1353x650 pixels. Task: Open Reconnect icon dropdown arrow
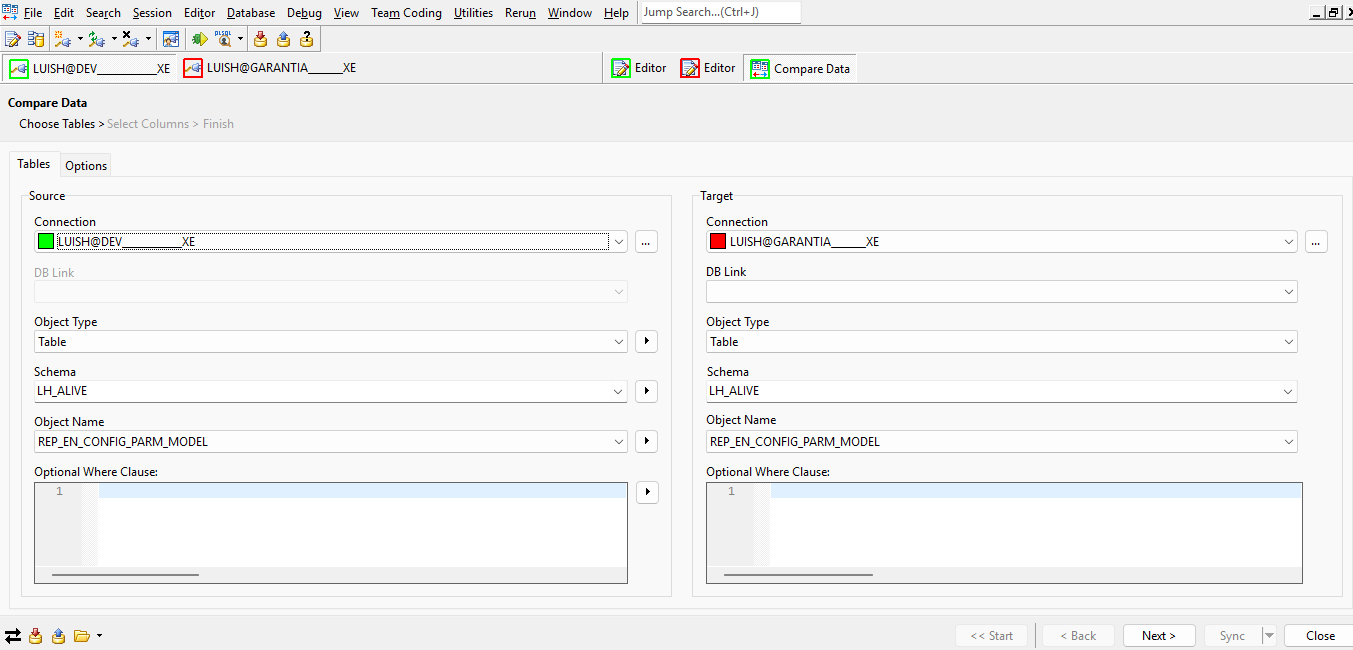pyautogui.click(x=114, y=39)
